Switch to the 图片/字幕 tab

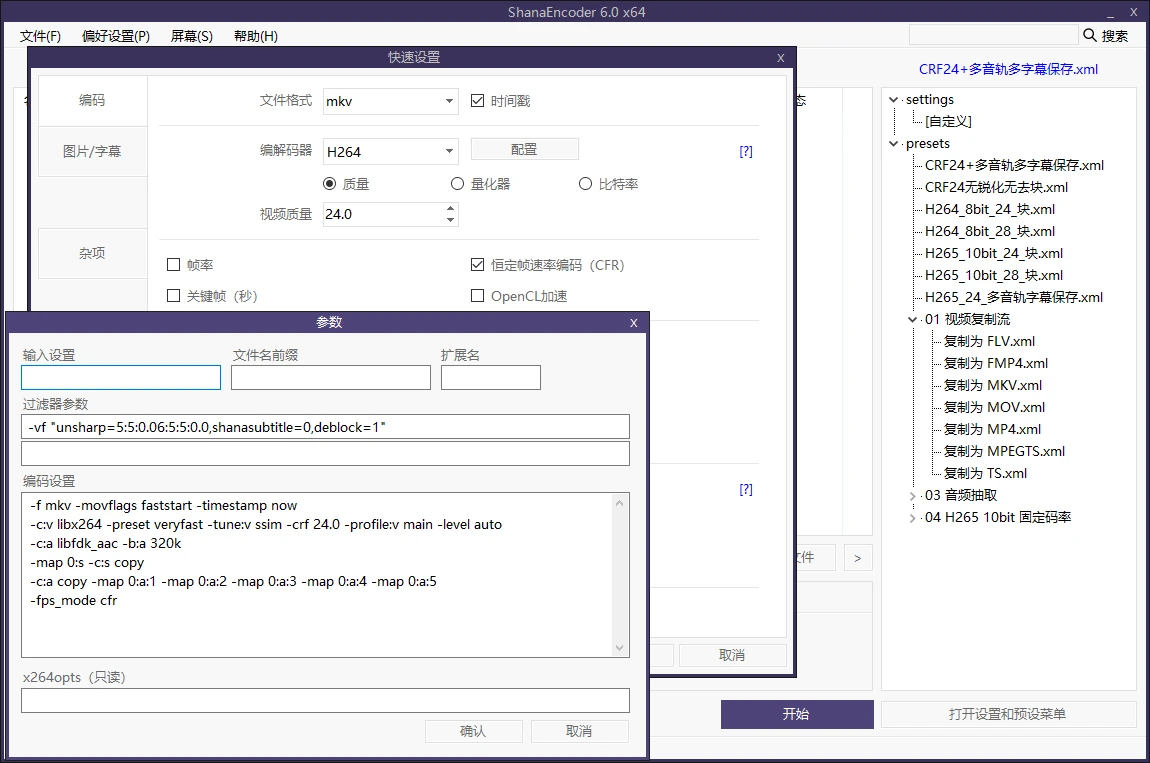92,151
